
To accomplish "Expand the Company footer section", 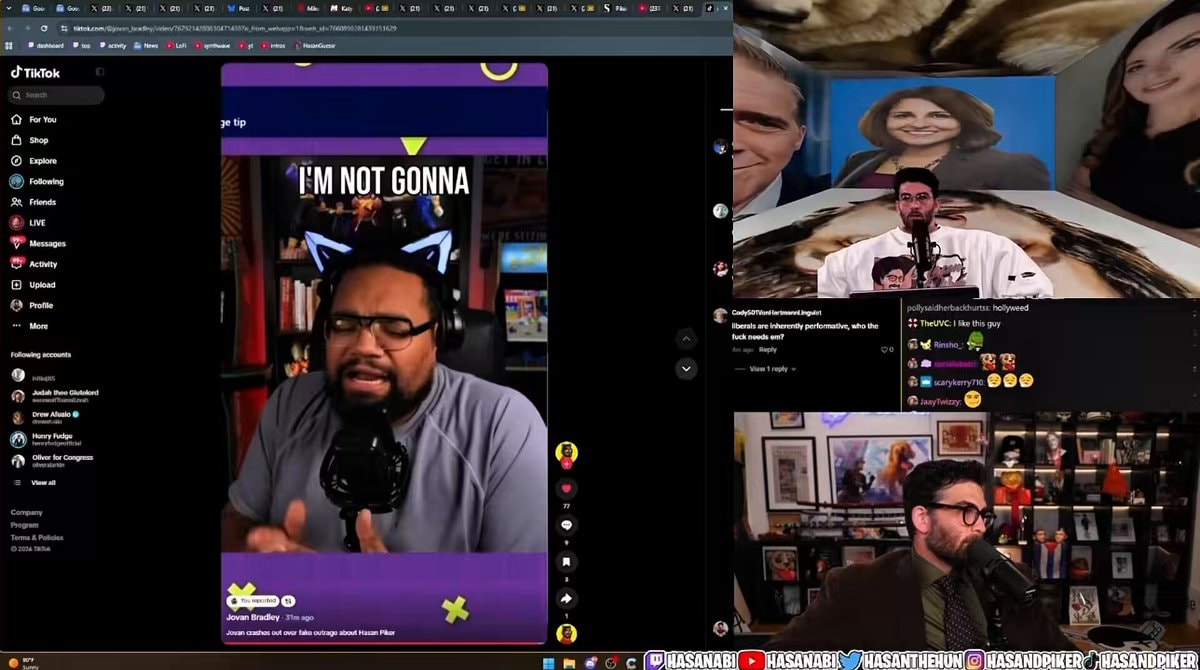I will coord(26,512).
